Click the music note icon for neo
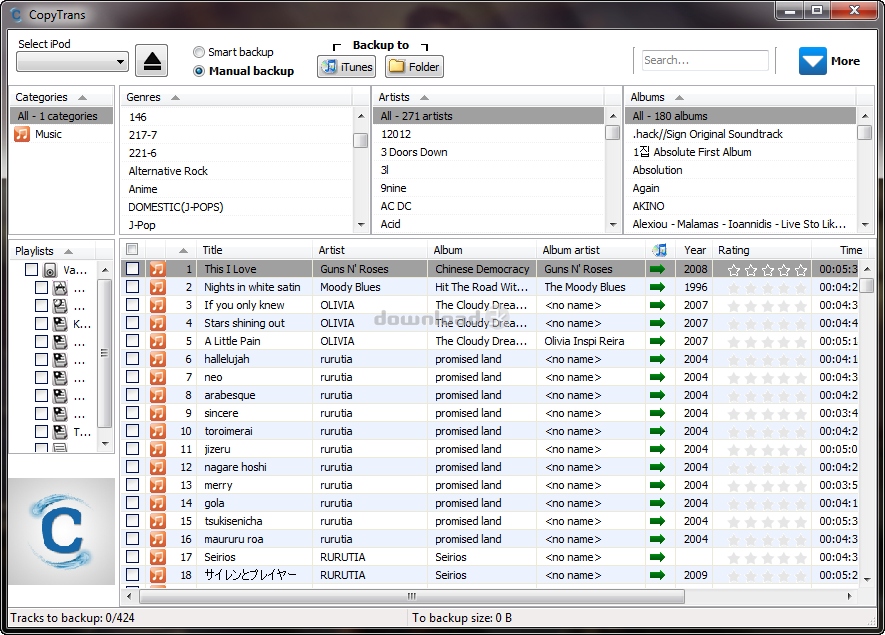This screenshot has width=885, height=635. click(x=157, y=377)
